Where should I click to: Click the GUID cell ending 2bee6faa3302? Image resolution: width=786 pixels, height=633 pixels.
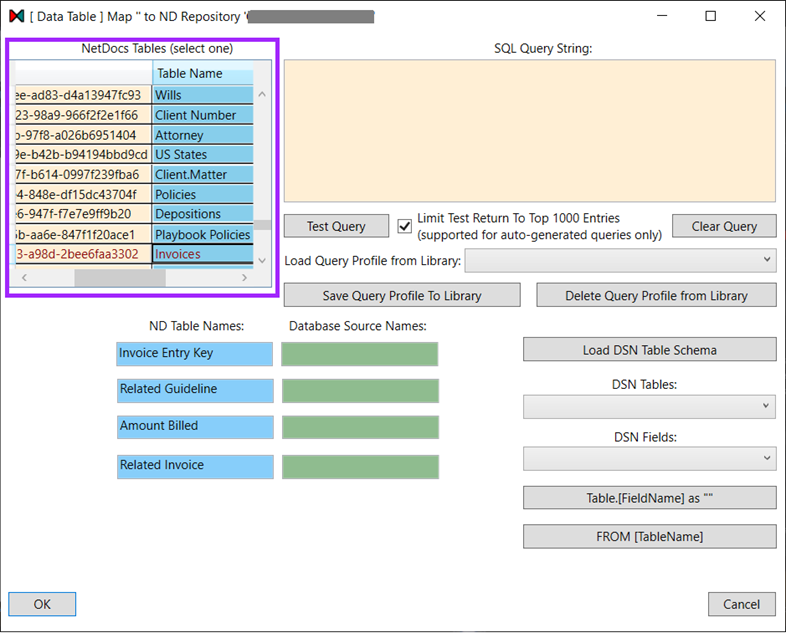[x=83, y=254]
